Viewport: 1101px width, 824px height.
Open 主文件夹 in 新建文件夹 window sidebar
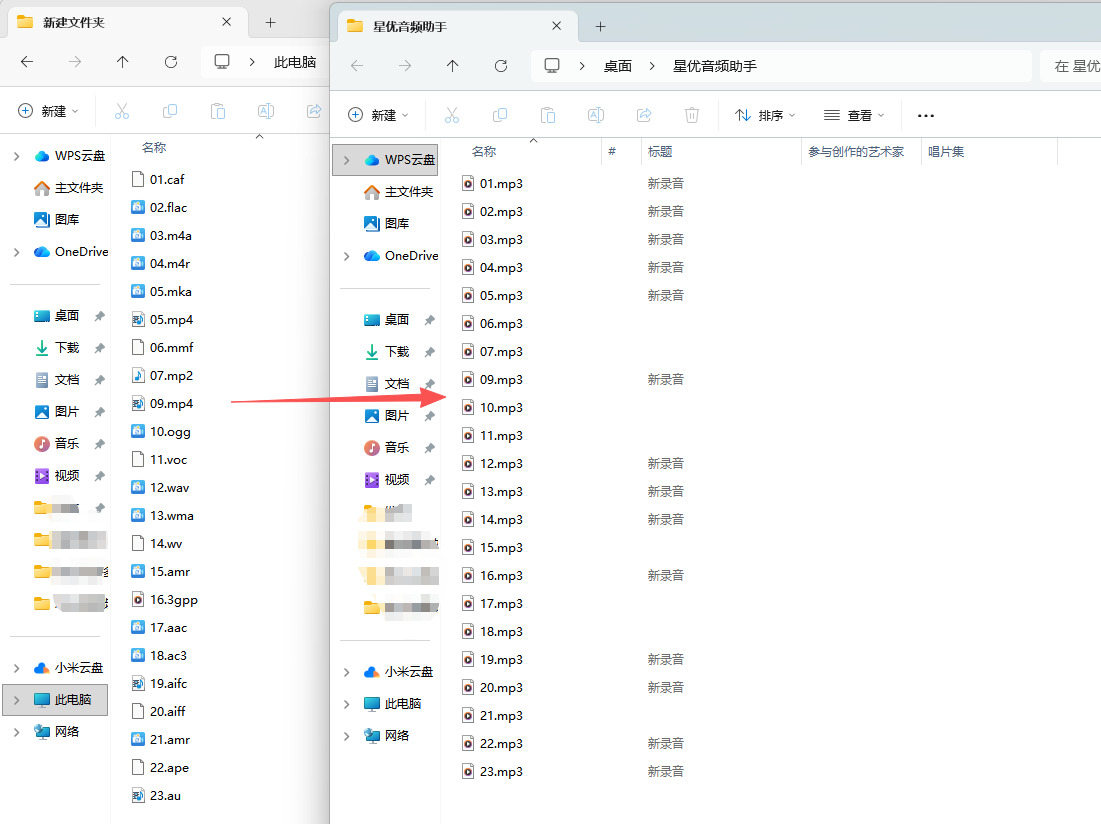coord(69,187)
